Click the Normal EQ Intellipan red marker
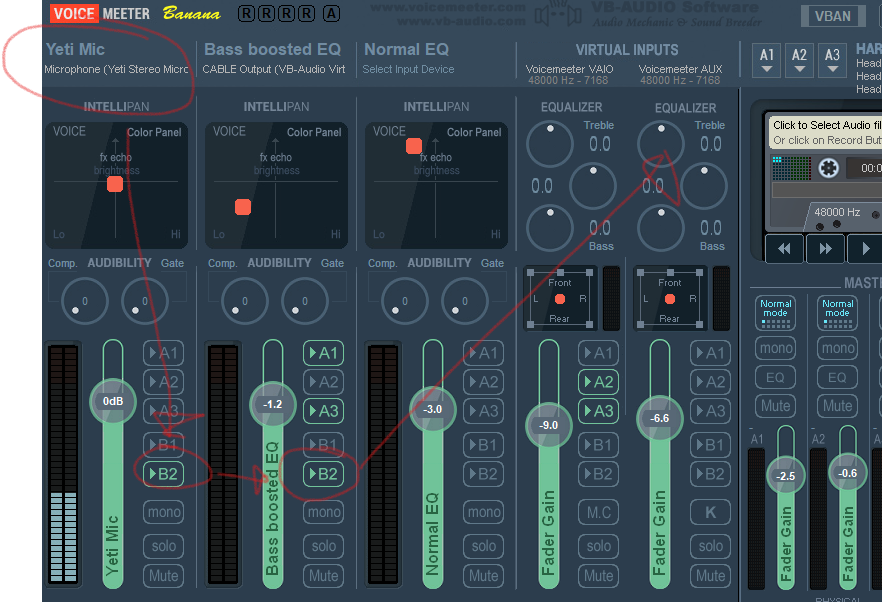This screenshot has width=882, height=602. 414,146
